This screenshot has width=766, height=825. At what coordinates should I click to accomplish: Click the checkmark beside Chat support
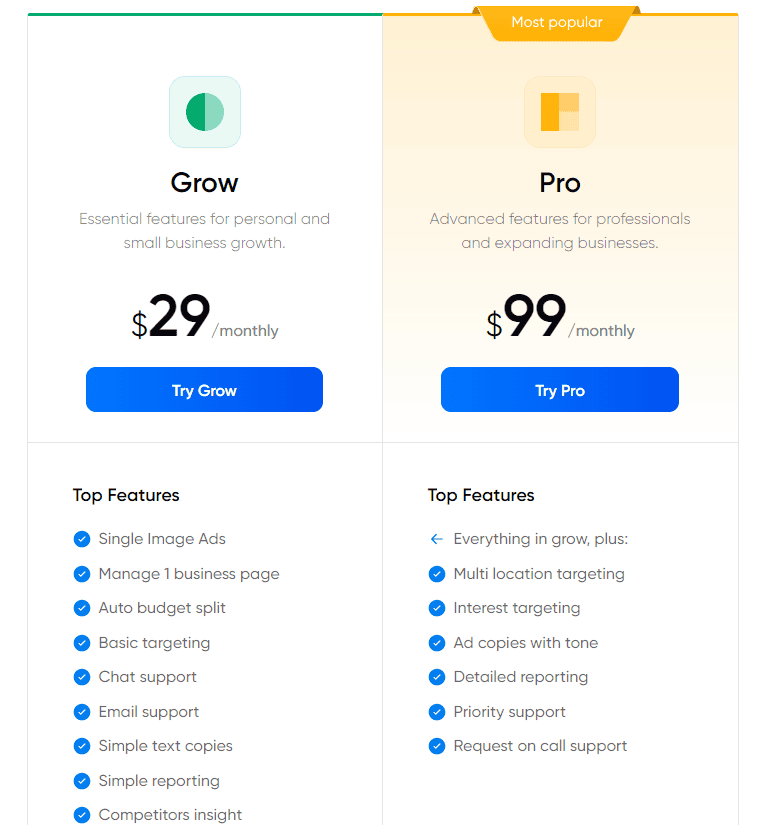click(x=82, y=677)
